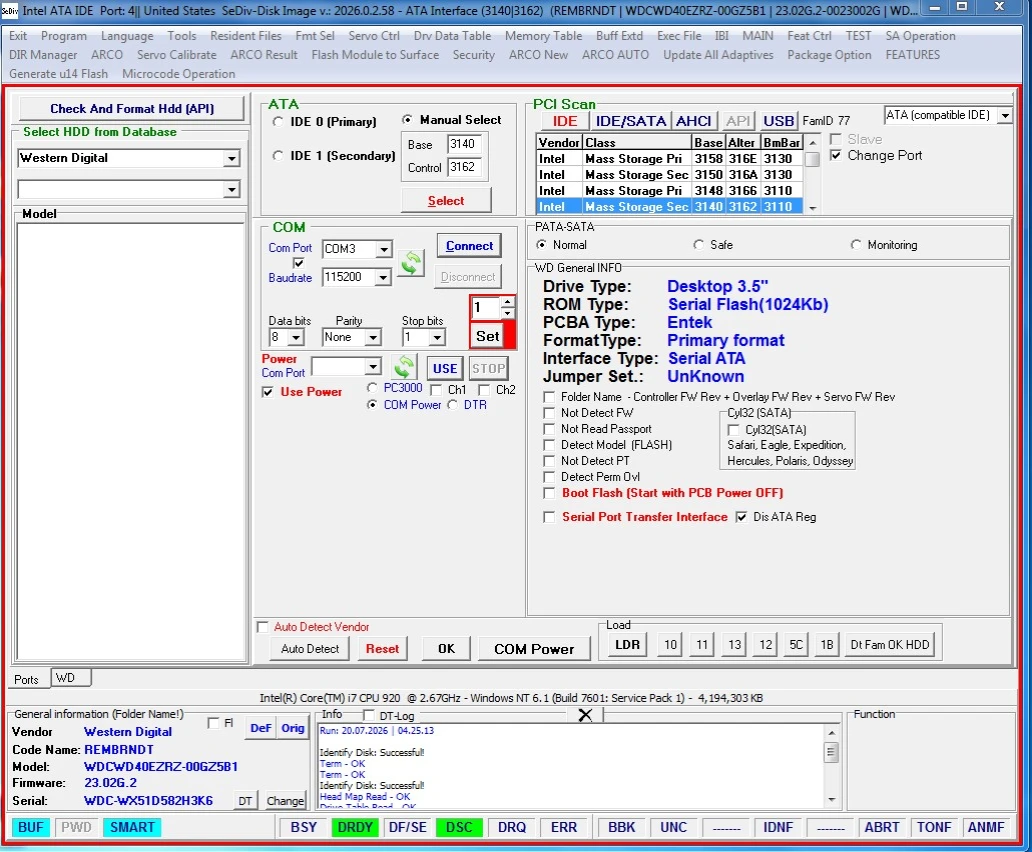Open the Security menu

pos(473,55)
